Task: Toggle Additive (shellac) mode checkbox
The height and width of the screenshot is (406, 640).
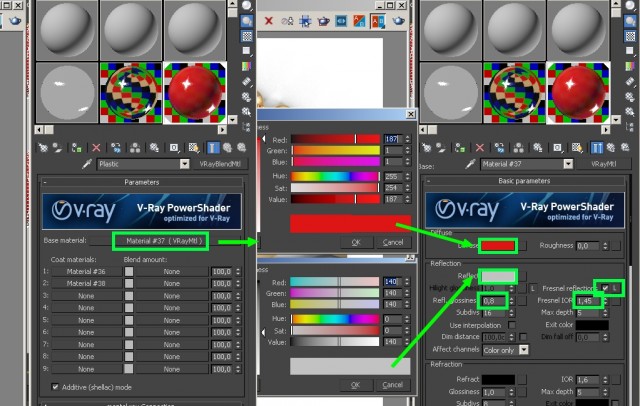Action: (55, 387)
